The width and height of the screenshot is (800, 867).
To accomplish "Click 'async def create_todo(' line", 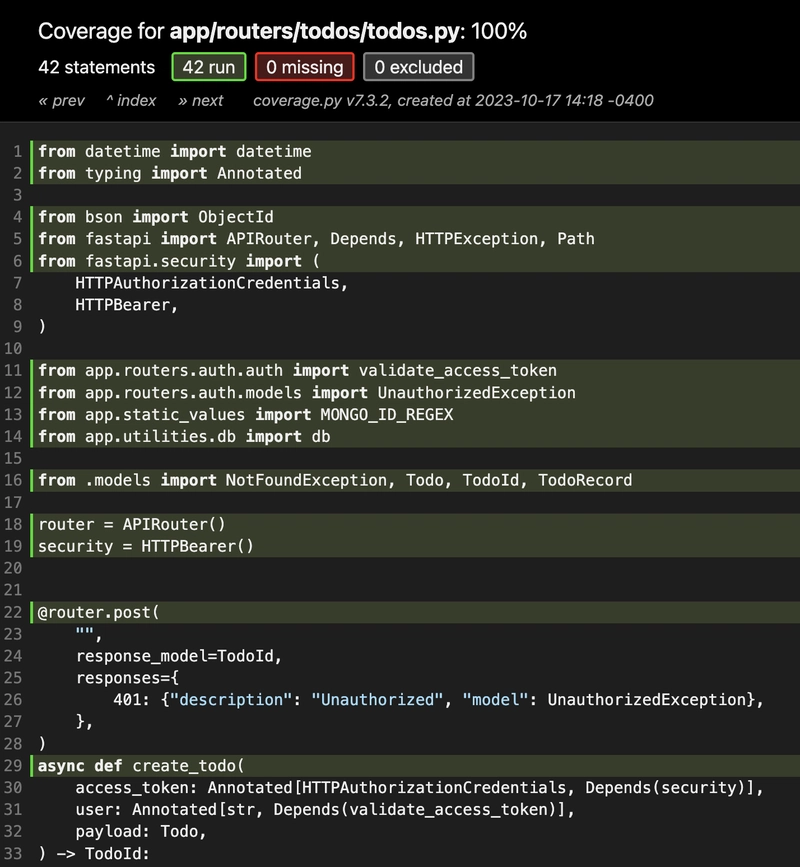I will pos(141,766).
